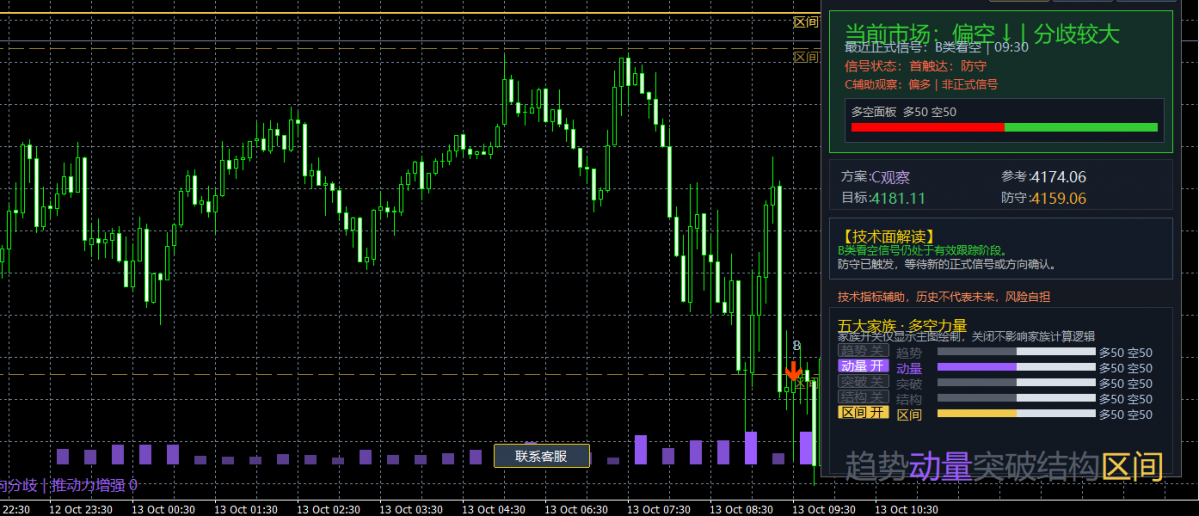Click the 联系客服 button
1199x516 pixels.
pos(541,456)
